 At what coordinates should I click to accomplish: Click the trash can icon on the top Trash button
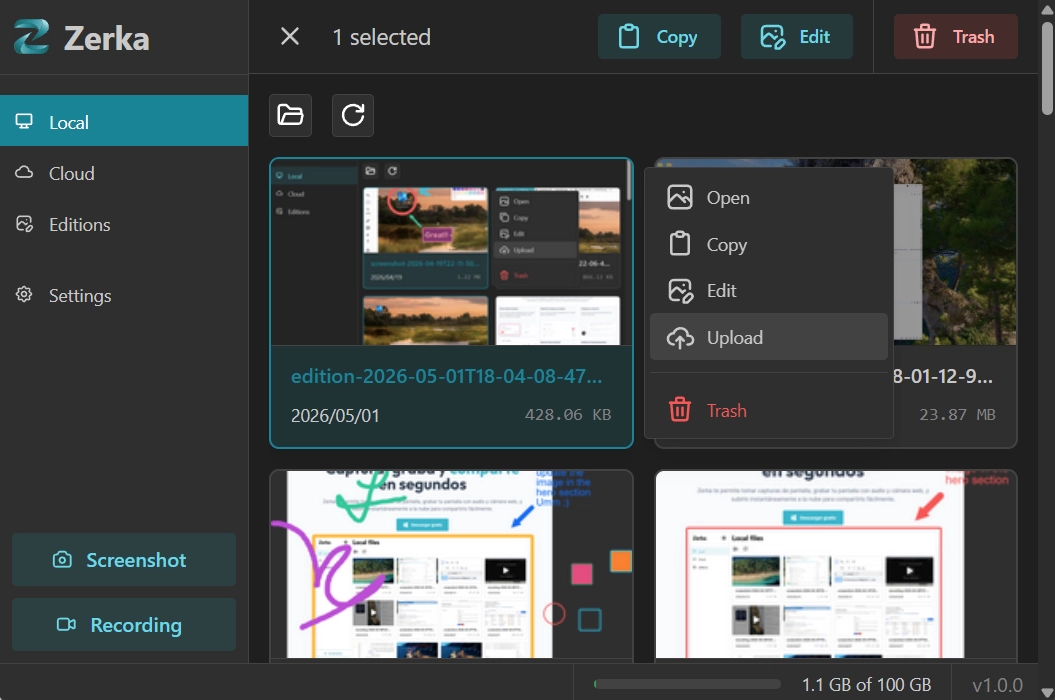coord(924,36)
